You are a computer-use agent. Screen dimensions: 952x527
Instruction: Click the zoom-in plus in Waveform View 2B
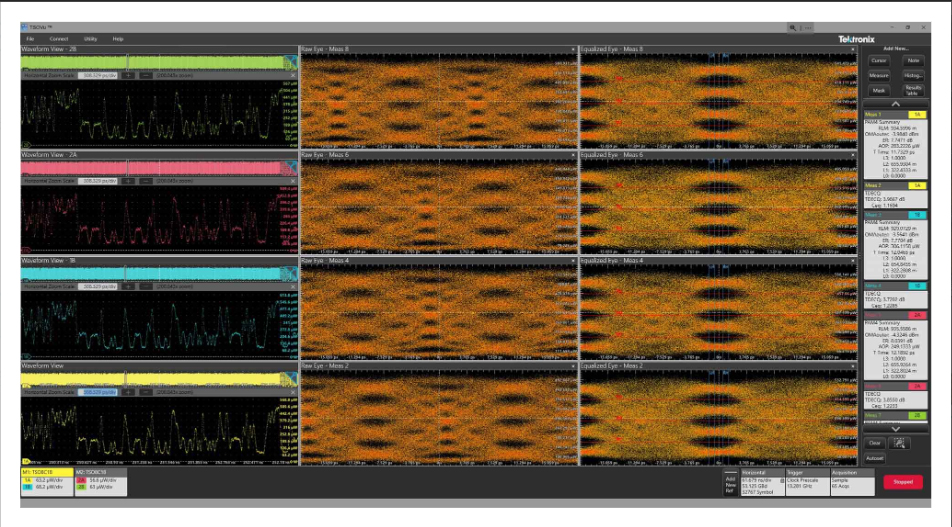tap(128, 76)
